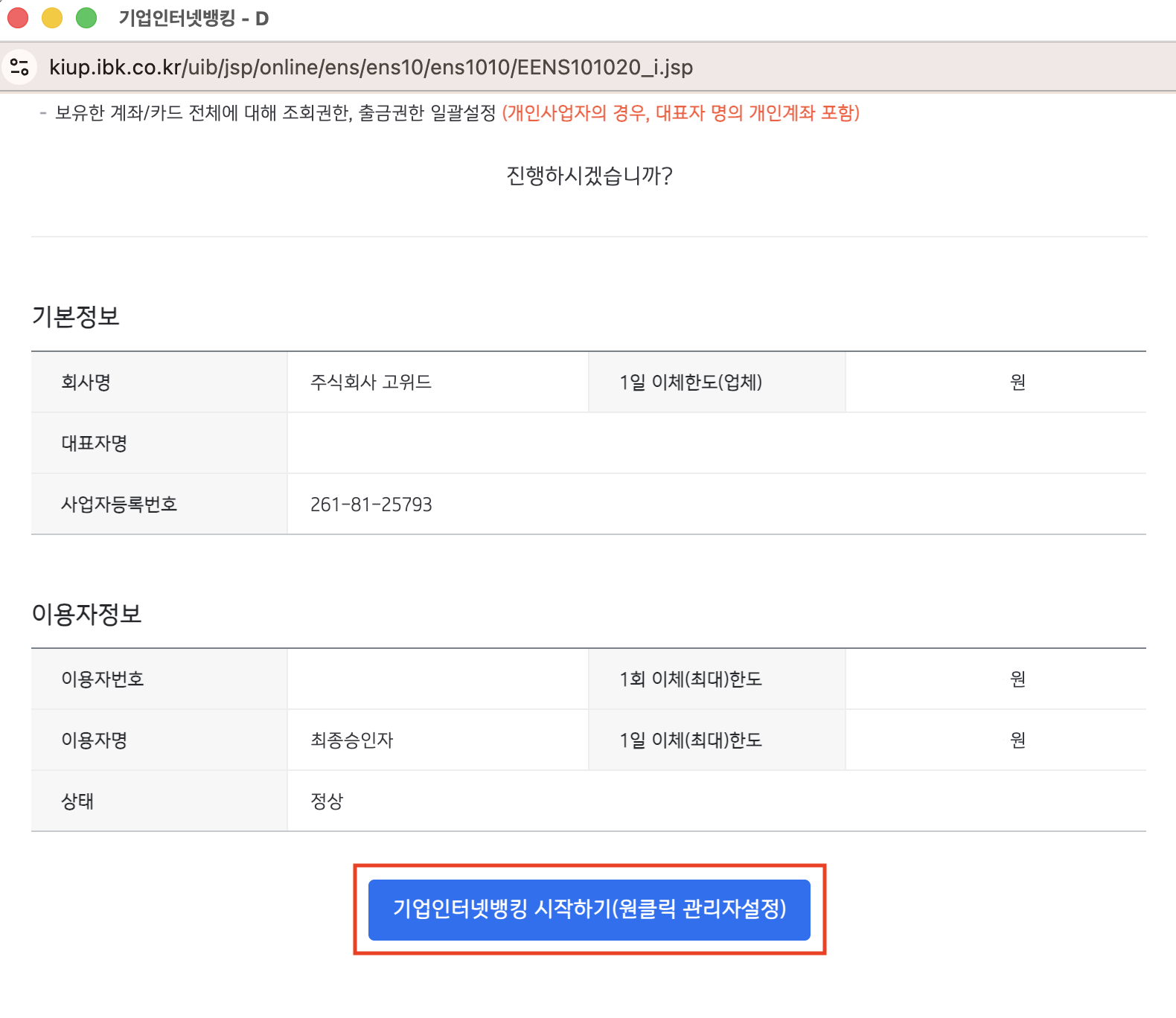Click the 이용자번호 label cell
1176x1018 pixels.
[103, 679]
